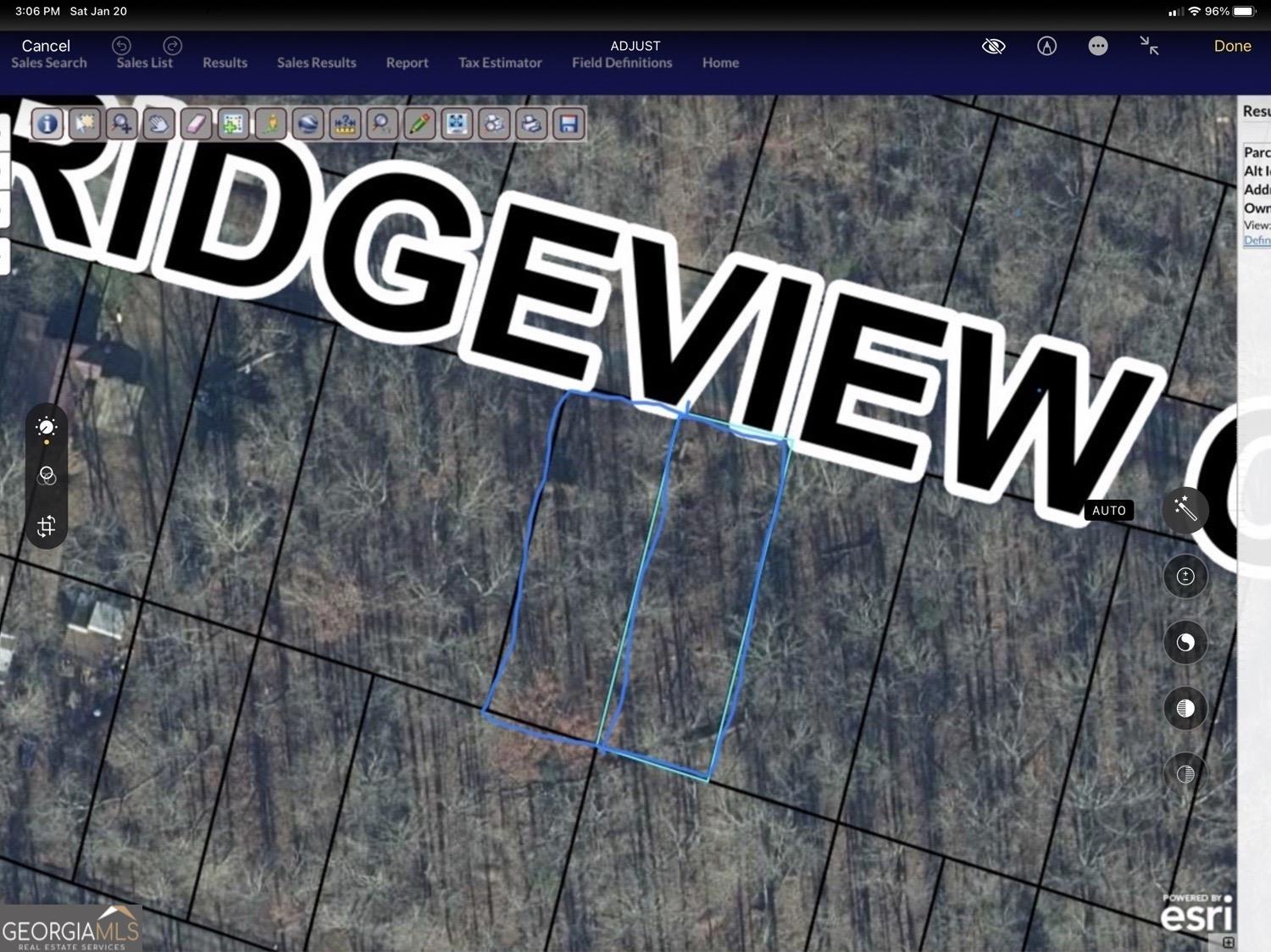This screenshot has width=1271, height=952.
Task: Select the Shadows adjustment dial
Action: point(1185,773)
